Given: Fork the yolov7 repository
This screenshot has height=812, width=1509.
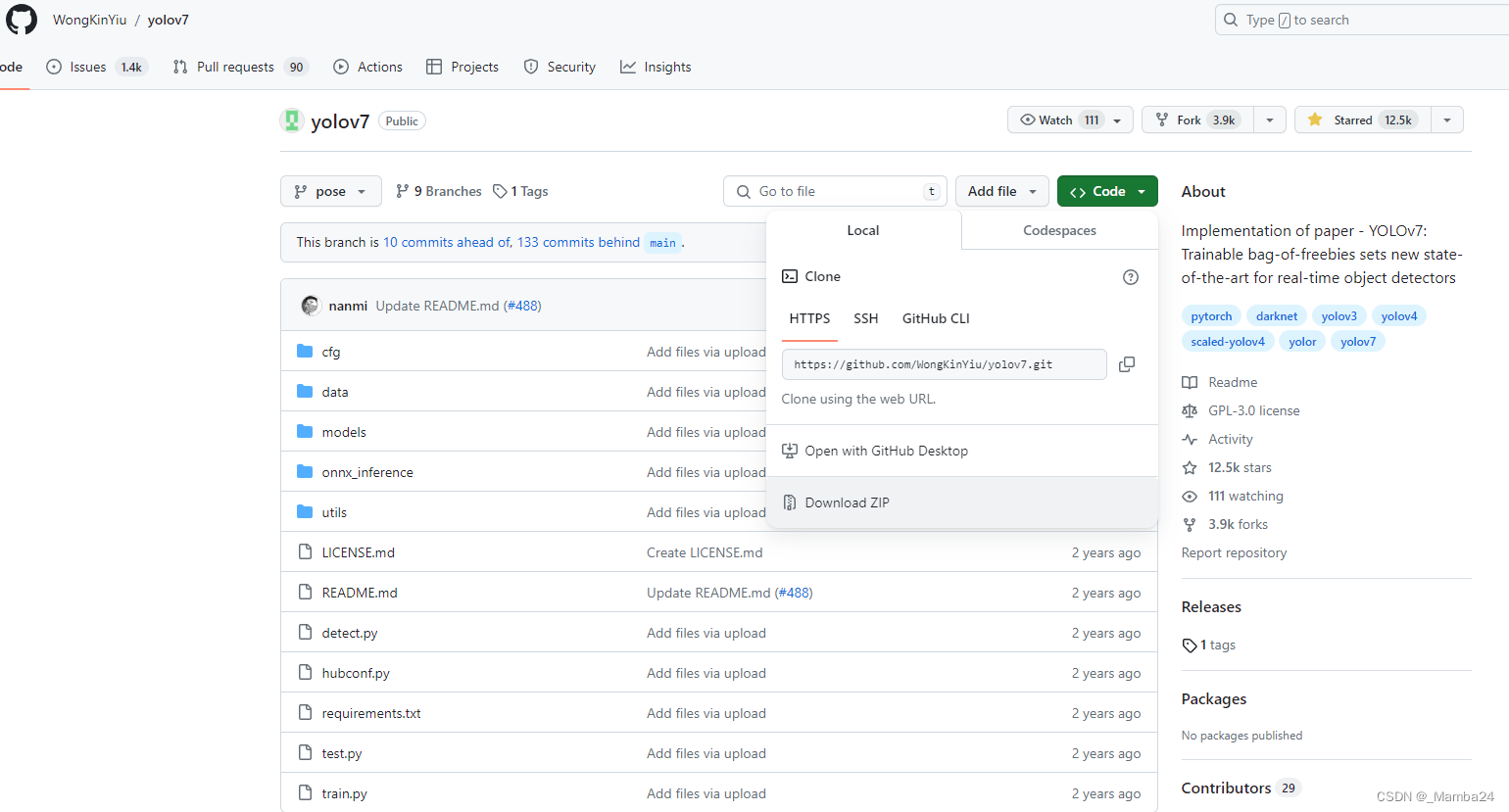Looking at the screenshot, I should tap(1197, 119).
